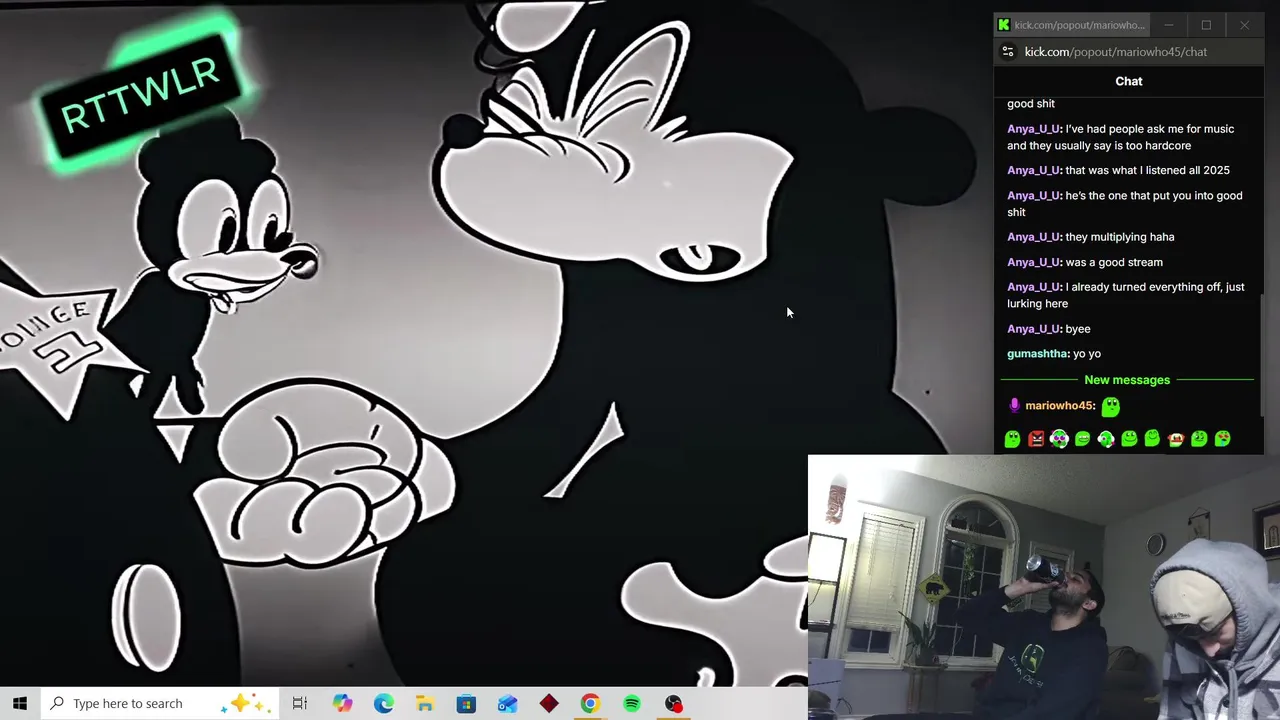This screenshot has height=720, width=1280.
Task: Open Task View from taskbar
Action: point(299,703)
